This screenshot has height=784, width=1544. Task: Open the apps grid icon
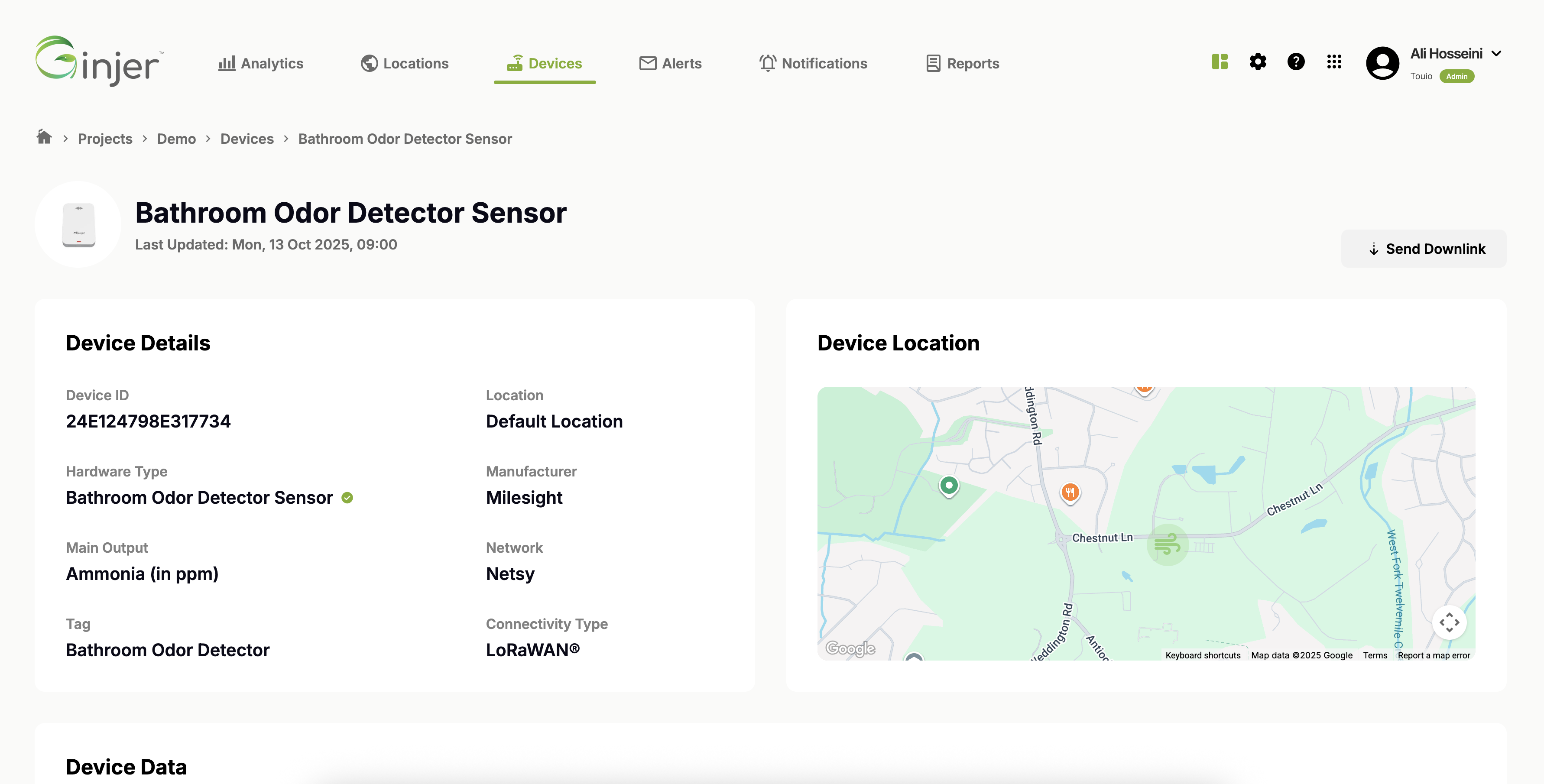tap(1333, 62)
